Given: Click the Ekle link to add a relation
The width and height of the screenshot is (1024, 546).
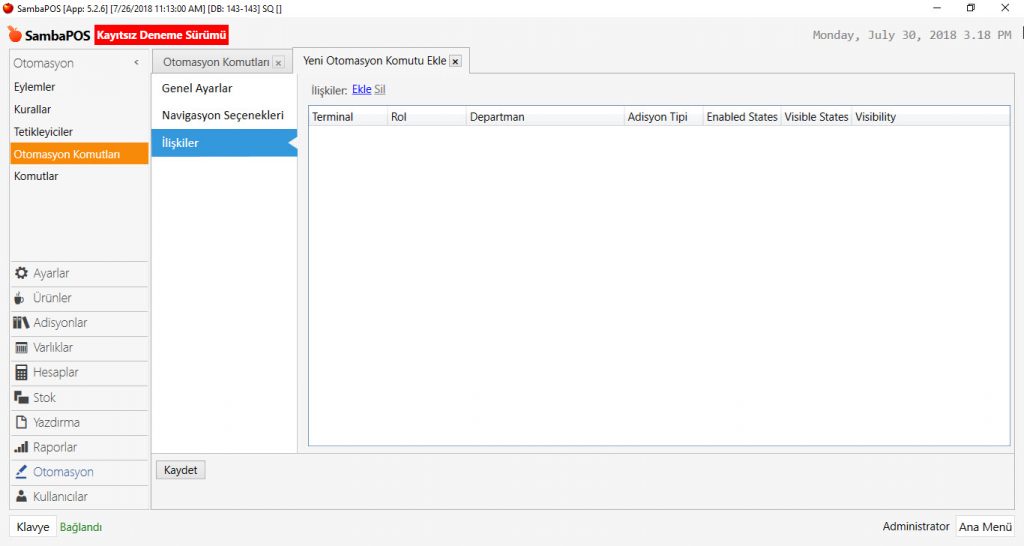Looking at the screenshot, I should (361, 90).
